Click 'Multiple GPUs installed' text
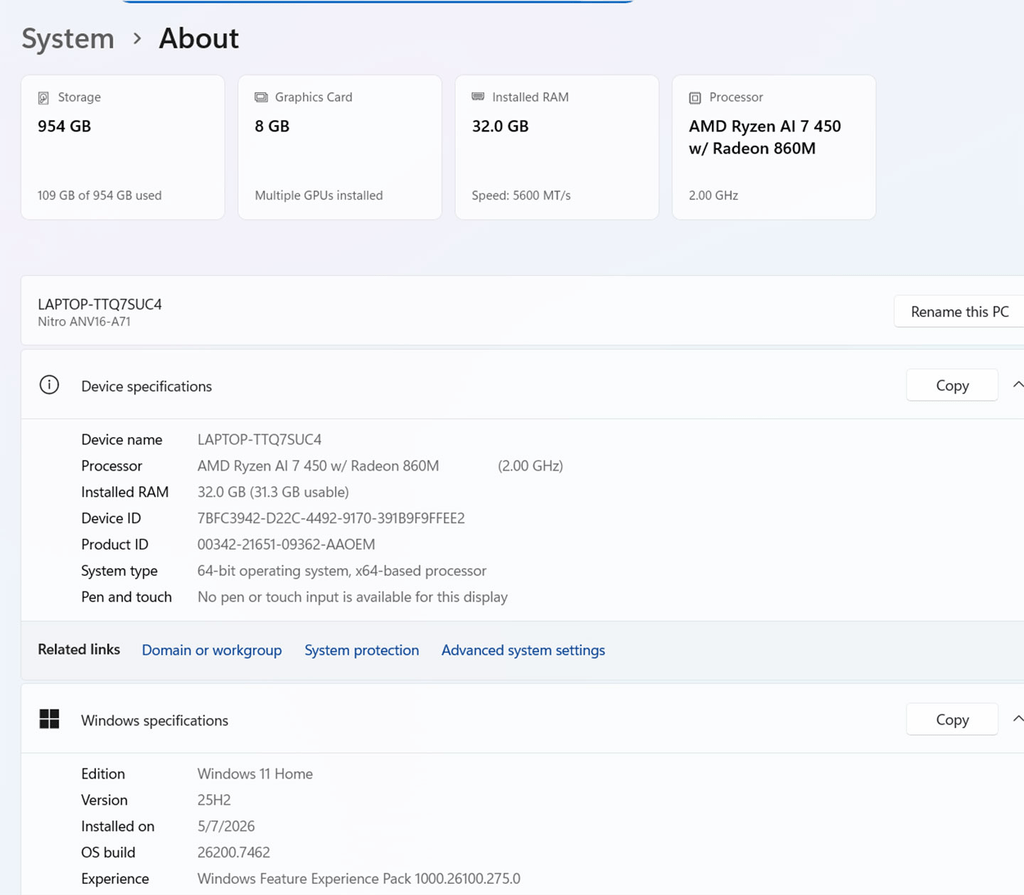This screenshot has height=895, width=1024. click(x=319, y=195)
